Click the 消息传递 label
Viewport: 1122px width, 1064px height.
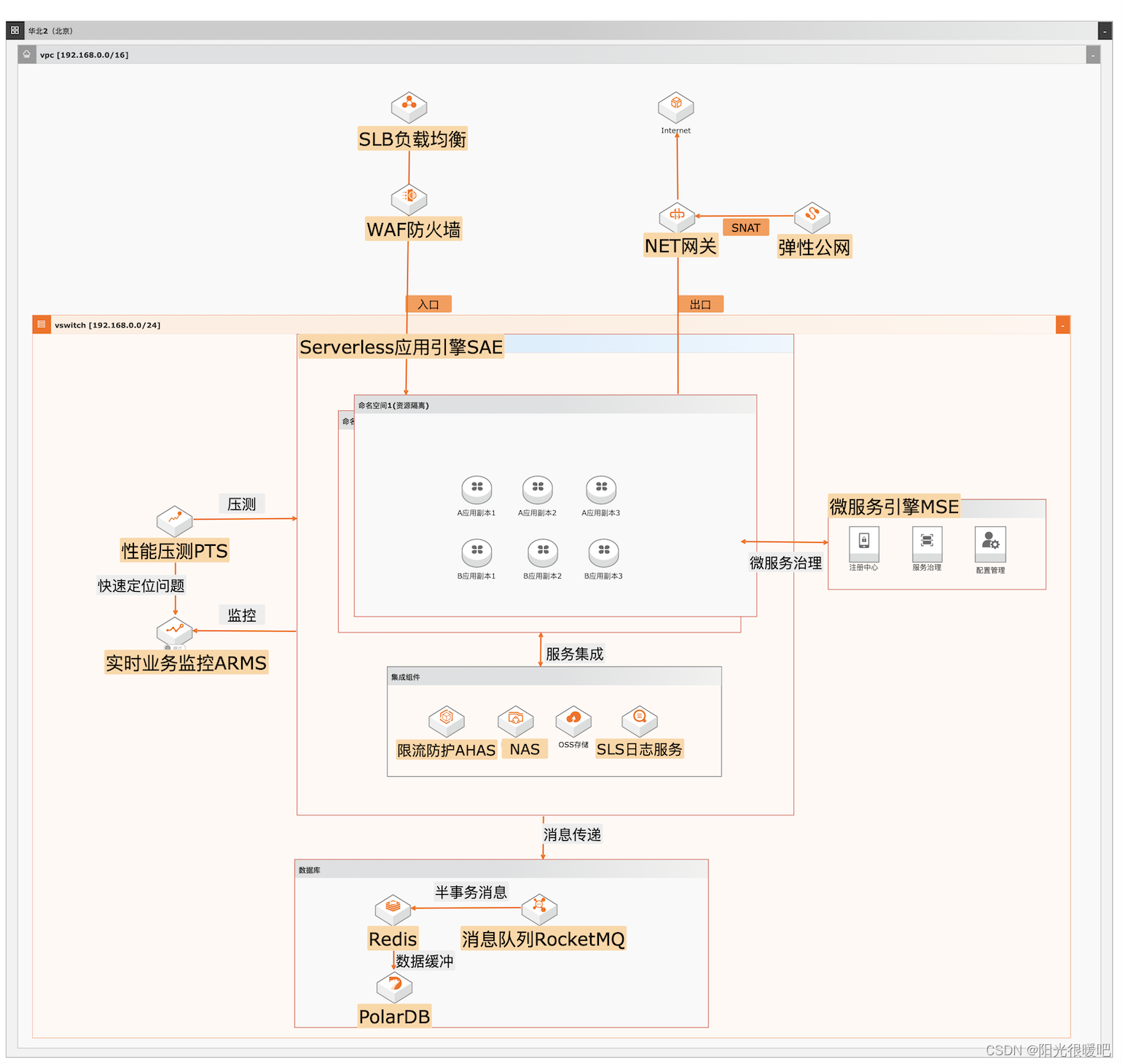pos(572,834)
